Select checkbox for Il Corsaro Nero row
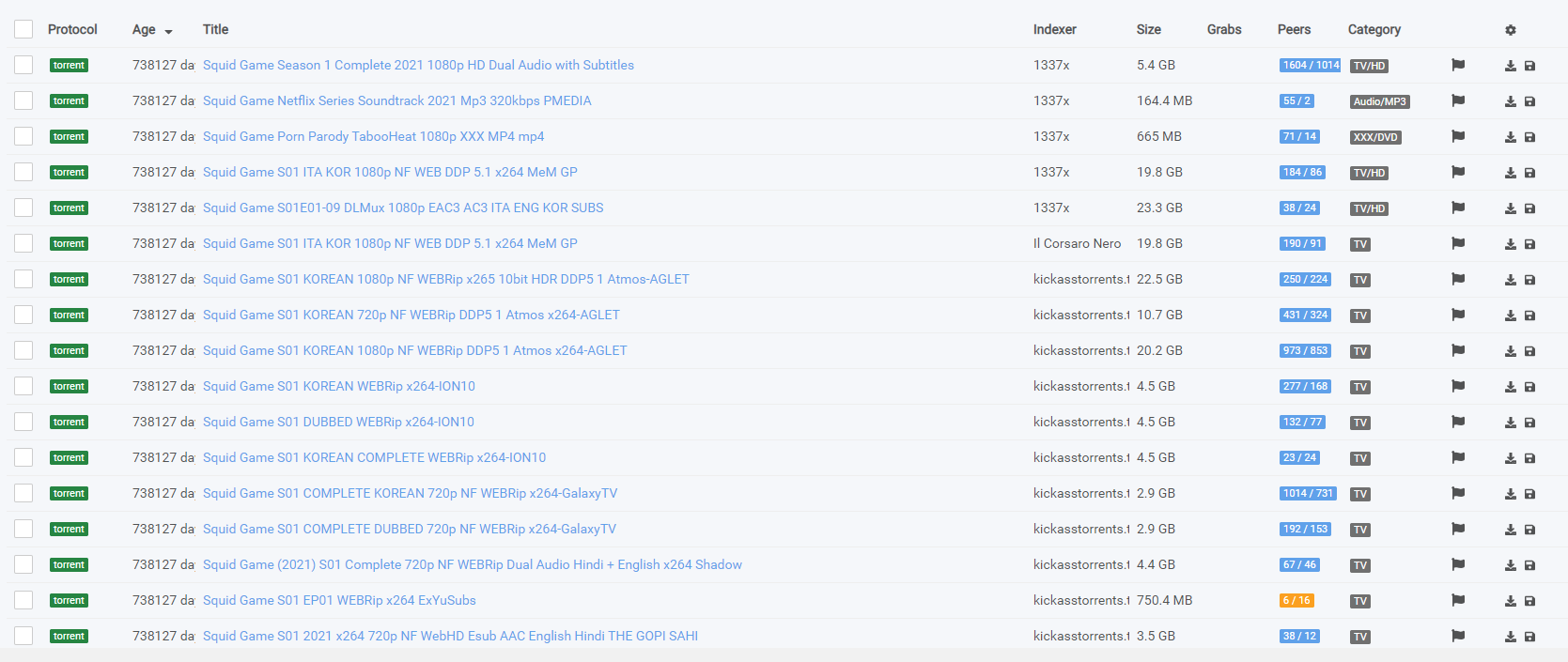 [23, 243]
